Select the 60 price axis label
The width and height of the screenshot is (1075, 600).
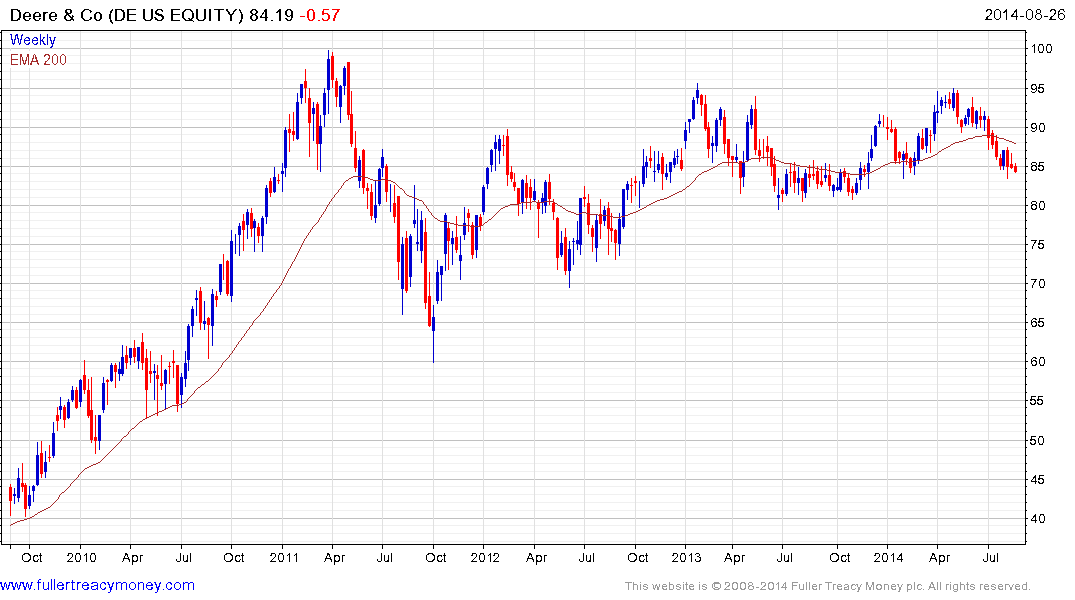point(1038,362)
